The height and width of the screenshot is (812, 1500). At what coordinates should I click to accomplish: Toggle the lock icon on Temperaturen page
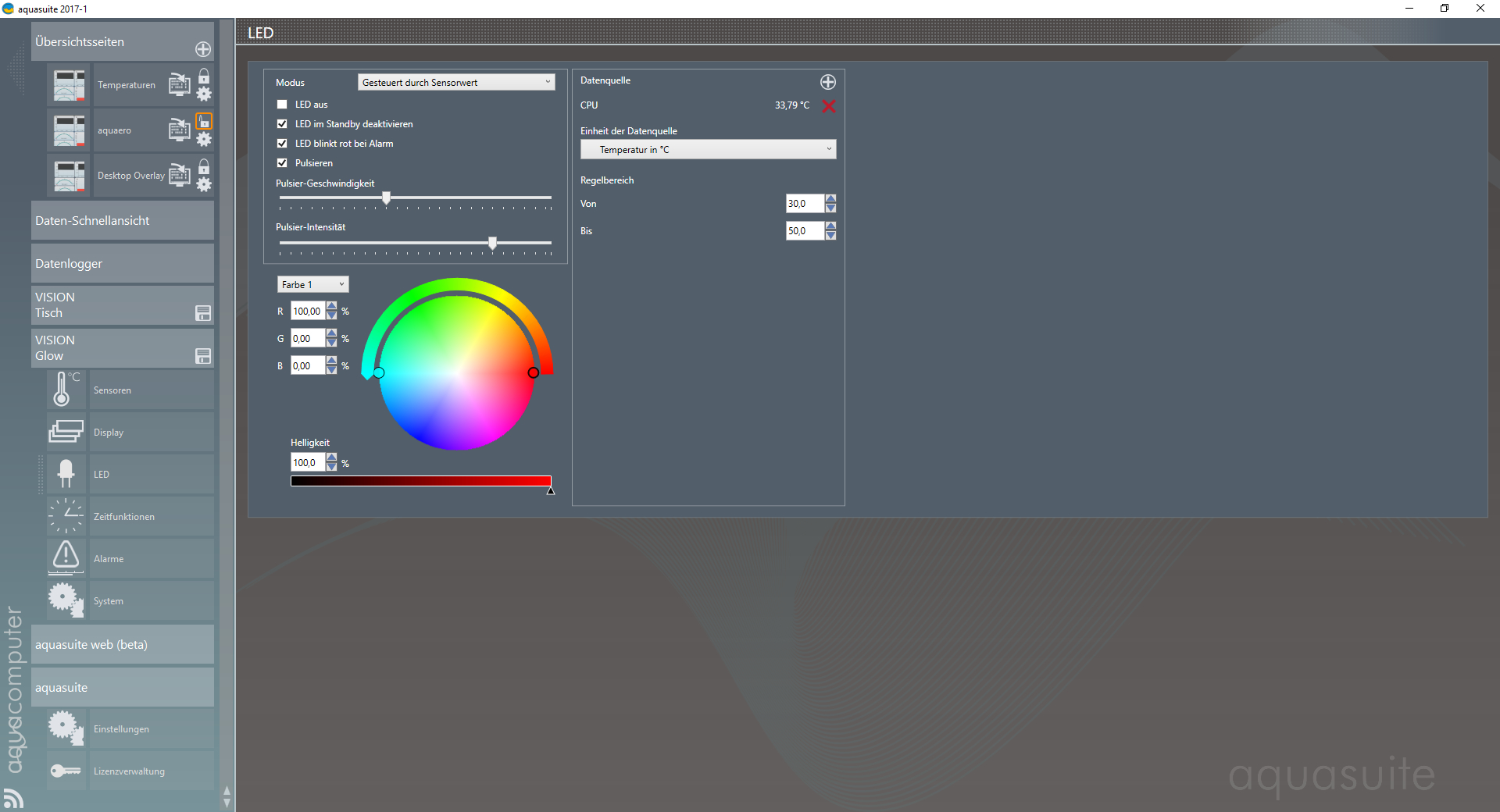(x=204, y=76)
